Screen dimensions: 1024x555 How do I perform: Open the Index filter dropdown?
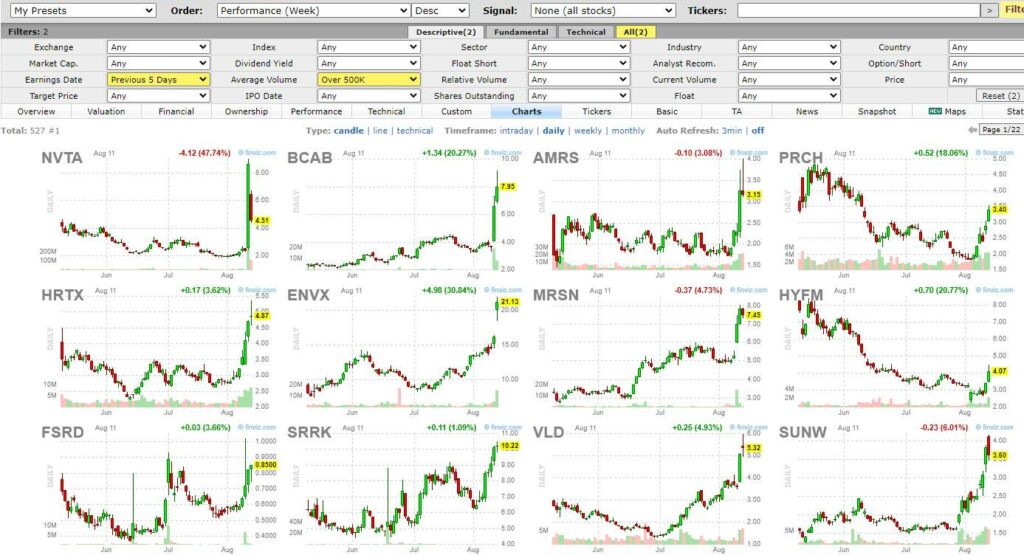368,47
